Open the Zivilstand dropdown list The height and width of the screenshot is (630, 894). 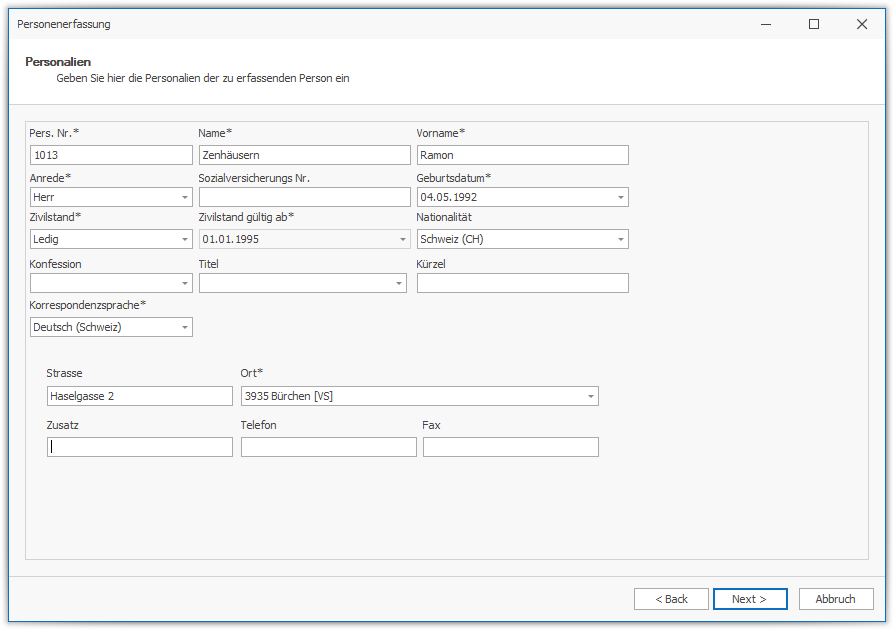(185, 240)
